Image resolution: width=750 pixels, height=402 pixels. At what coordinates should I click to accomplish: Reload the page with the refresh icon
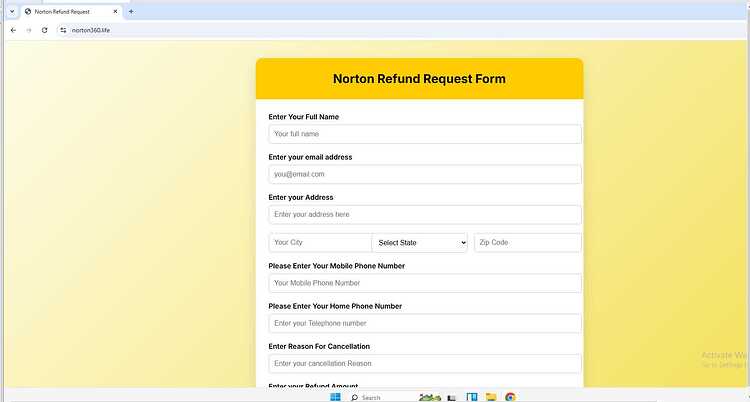44,30
